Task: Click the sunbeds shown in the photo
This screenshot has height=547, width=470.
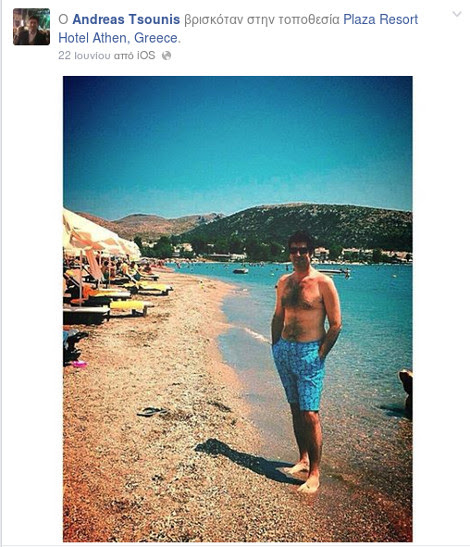Action: coord(112,297)
